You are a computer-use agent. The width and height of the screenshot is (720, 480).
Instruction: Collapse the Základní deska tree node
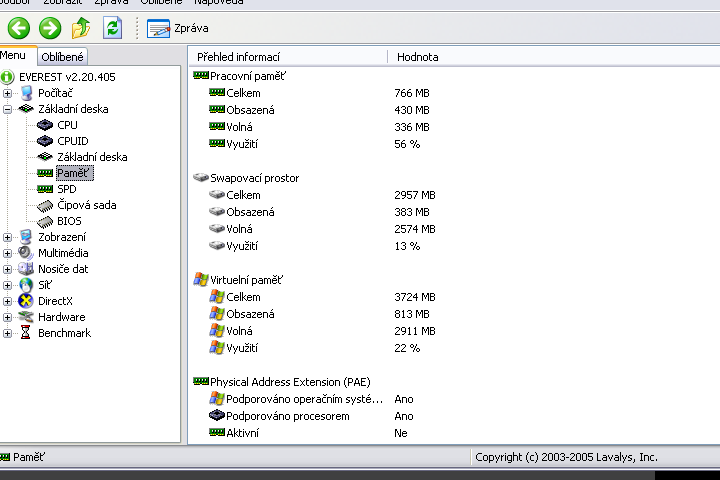pyautogui.click(x=8, y=109)
